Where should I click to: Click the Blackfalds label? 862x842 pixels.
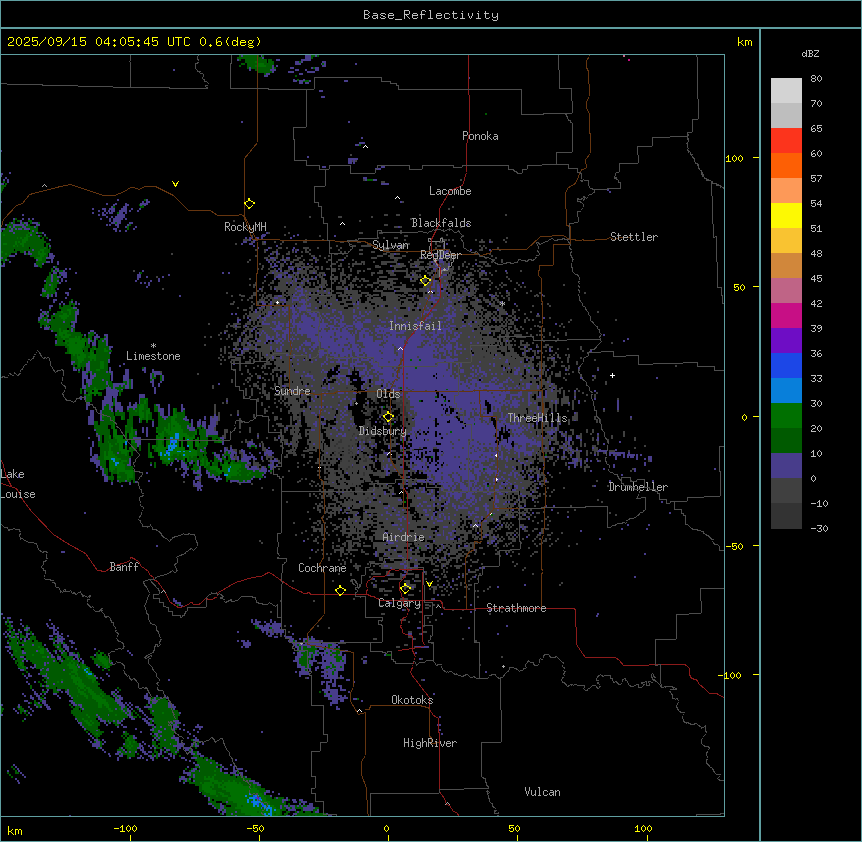coord(441,223)
